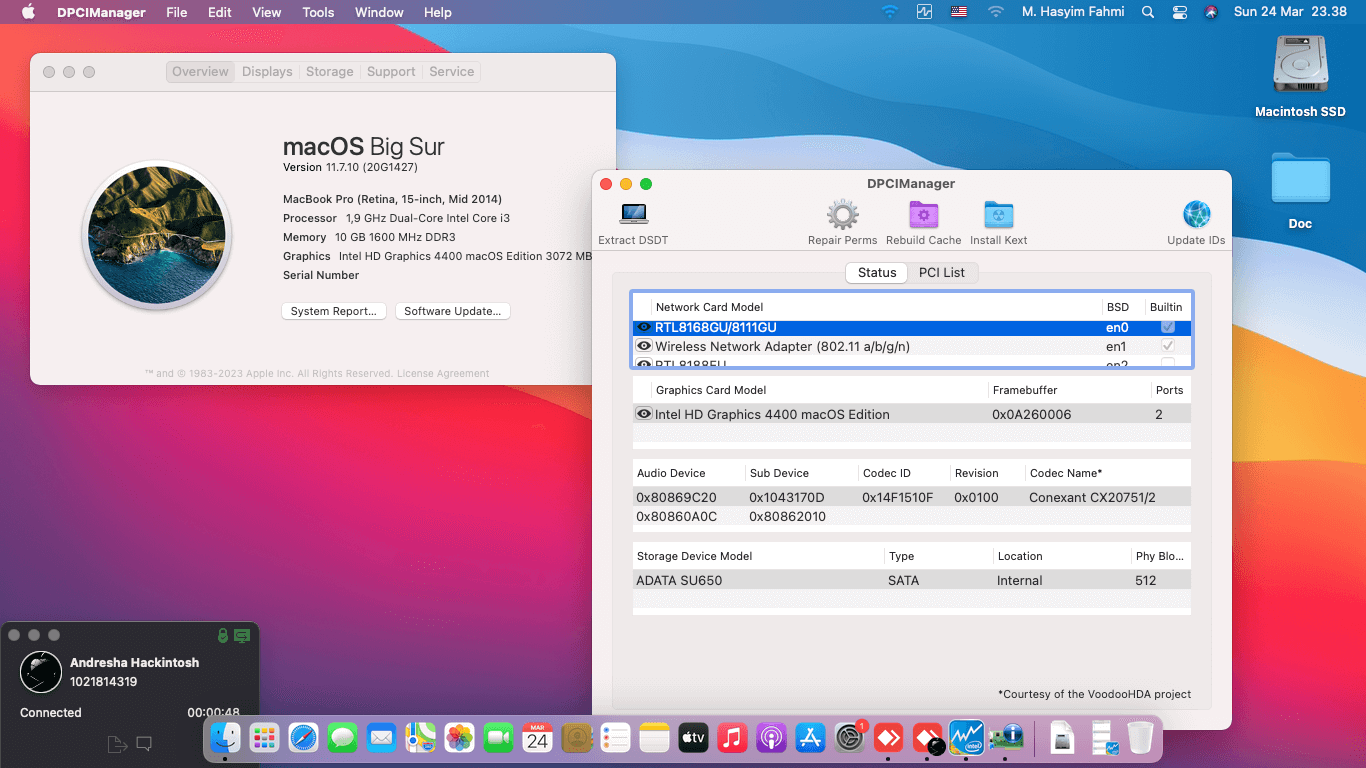The height and width of the screenshot is (768, 1366).
Task: Click the Update IDs globe icon
Action: coord(1196,213)
